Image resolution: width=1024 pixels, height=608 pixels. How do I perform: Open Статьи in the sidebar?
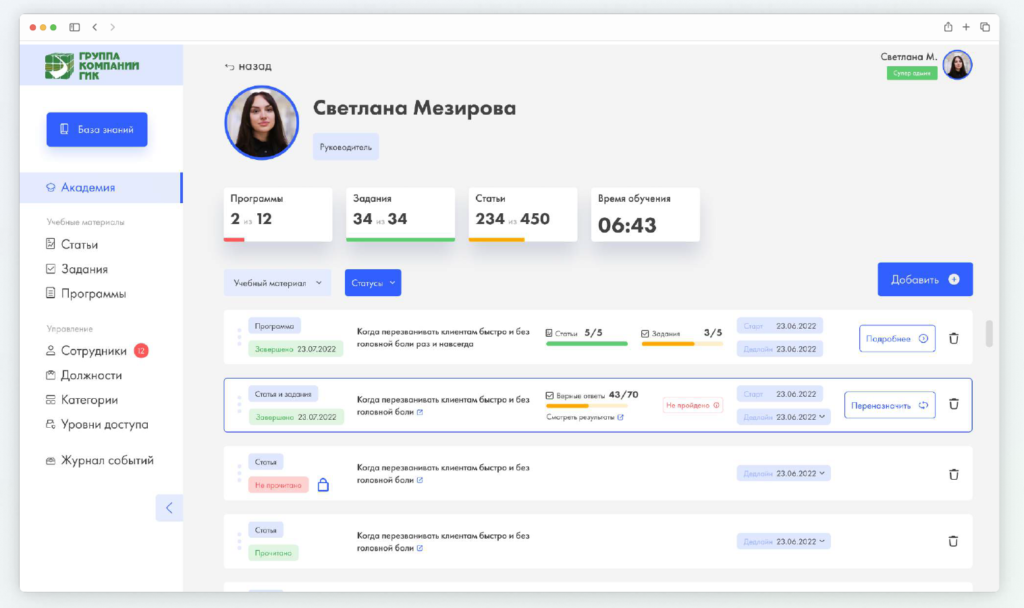click(72, 244)
